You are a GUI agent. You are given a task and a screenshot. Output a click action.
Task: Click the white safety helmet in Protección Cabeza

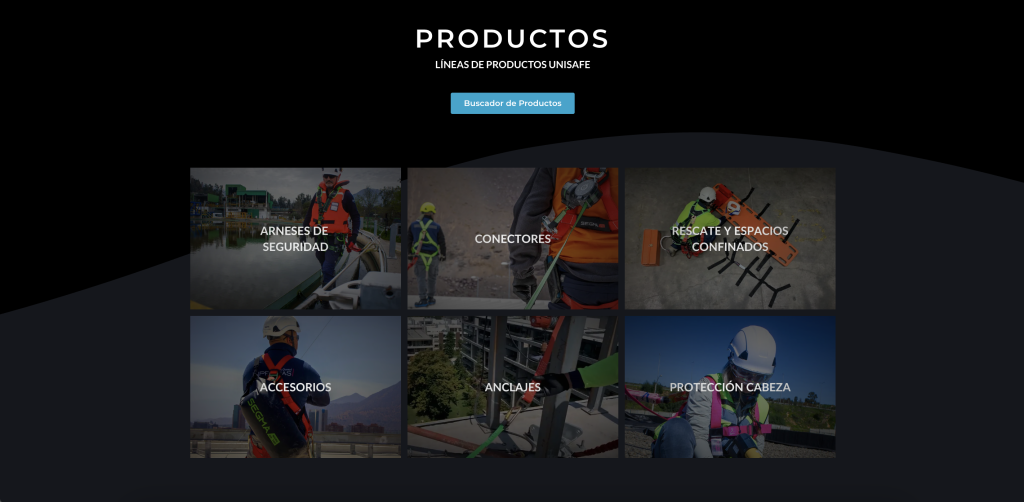(x=752, y=349)
